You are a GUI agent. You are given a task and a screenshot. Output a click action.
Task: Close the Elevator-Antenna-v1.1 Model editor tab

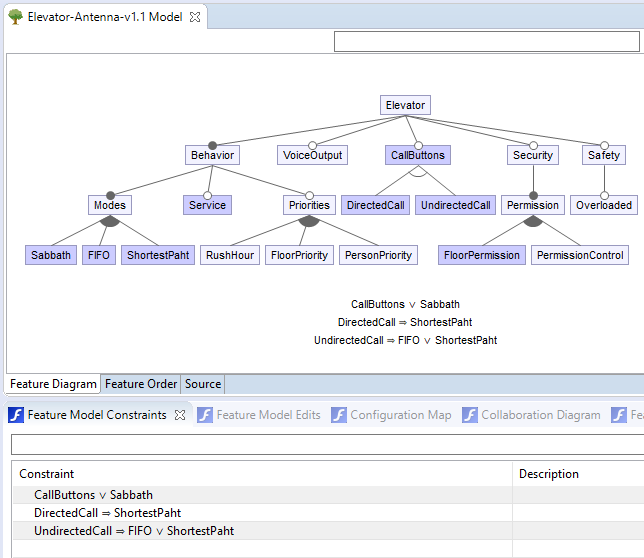click(195, 17)
